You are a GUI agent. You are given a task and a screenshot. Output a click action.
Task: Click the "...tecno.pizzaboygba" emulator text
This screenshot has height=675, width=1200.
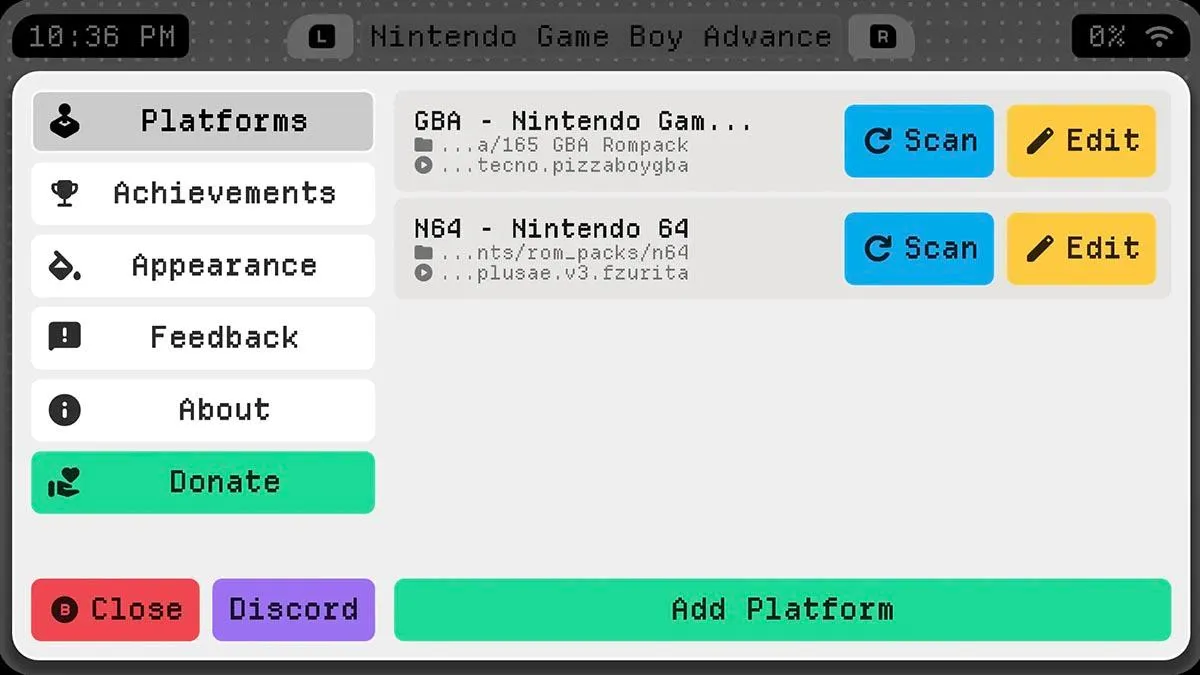pyautogui.click(x=565, y=165)
